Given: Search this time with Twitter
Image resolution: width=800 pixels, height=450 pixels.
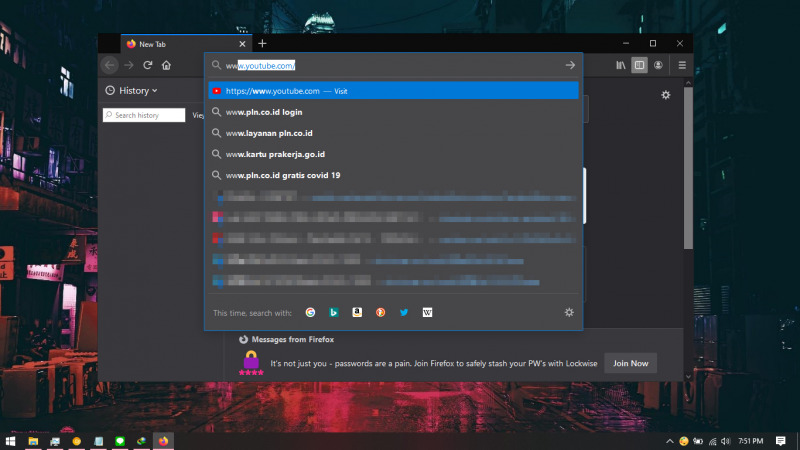Looking at the screenshot, I should (x=404, y=312).
